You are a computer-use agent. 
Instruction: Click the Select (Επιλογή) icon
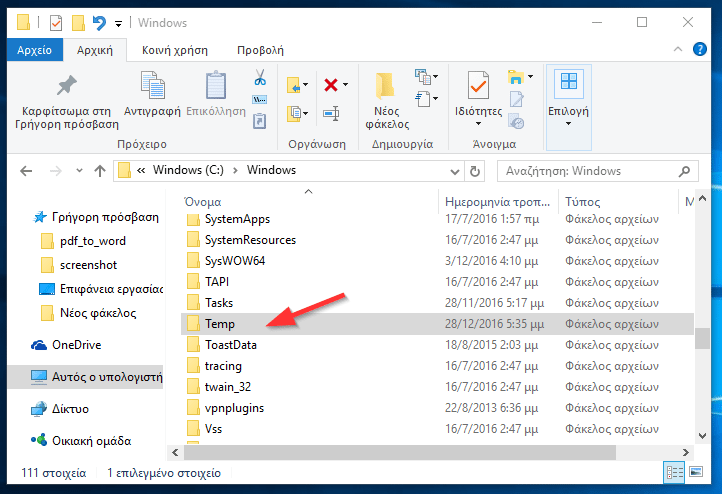pos(569,83)
